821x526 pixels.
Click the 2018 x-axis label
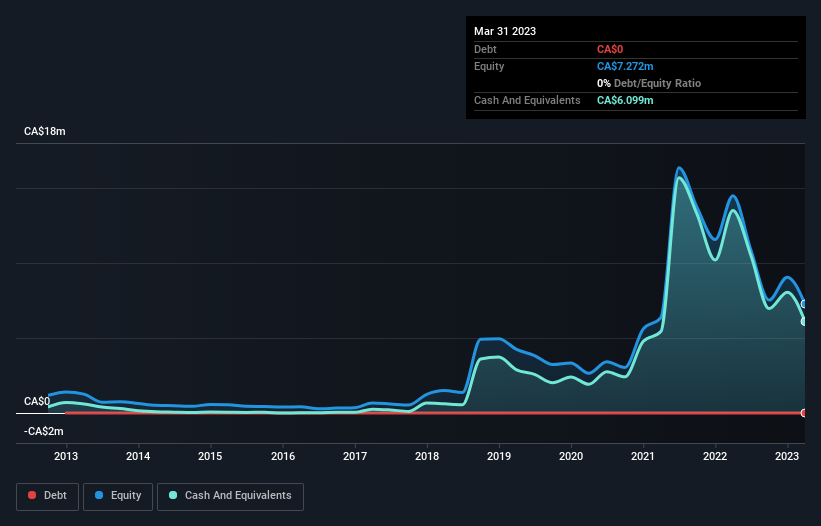point(427,456)
